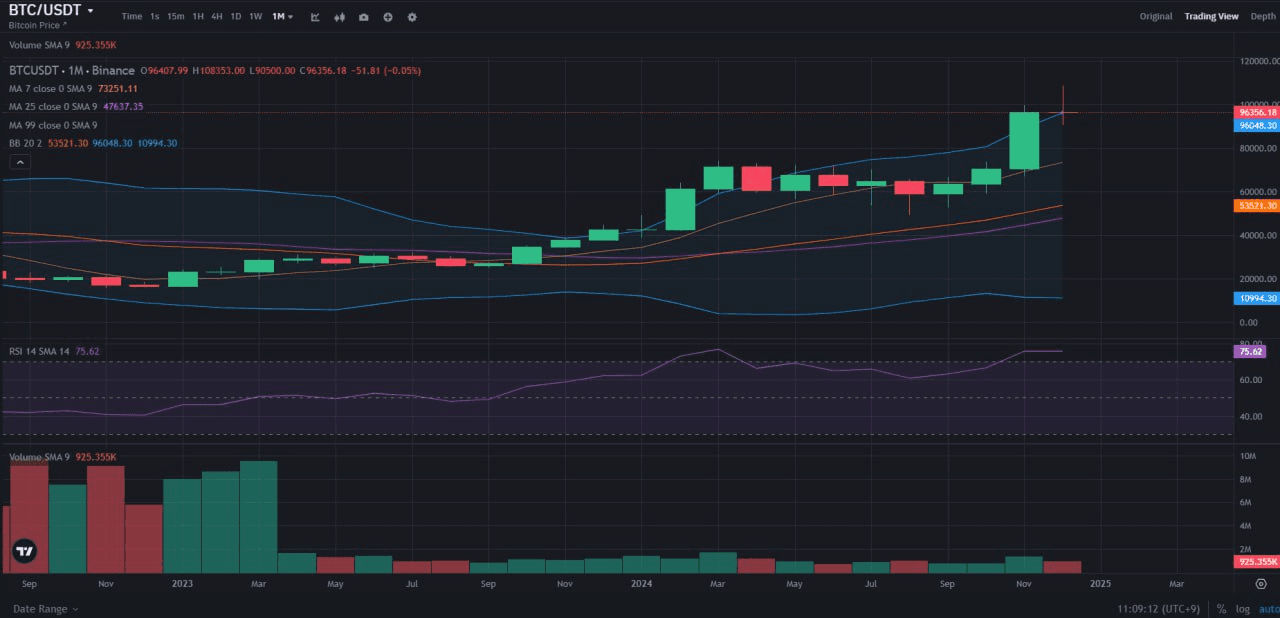Click the current price label 96356.18 on axis
Image resolution: width=1280 pixels, height=618 pixels.
click(1257, 113)
